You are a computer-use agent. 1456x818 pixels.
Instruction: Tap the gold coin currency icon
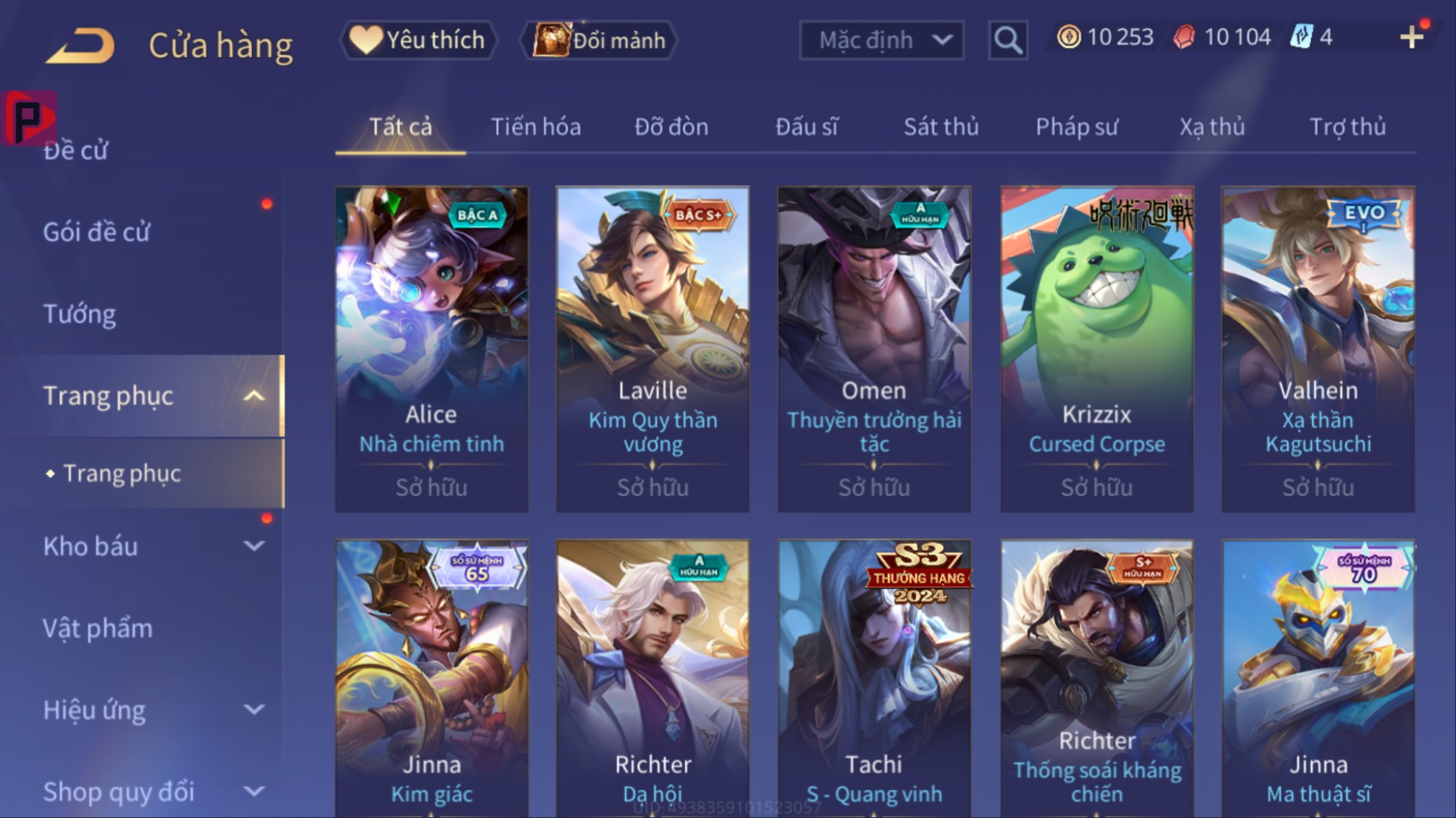[1068, 37]
